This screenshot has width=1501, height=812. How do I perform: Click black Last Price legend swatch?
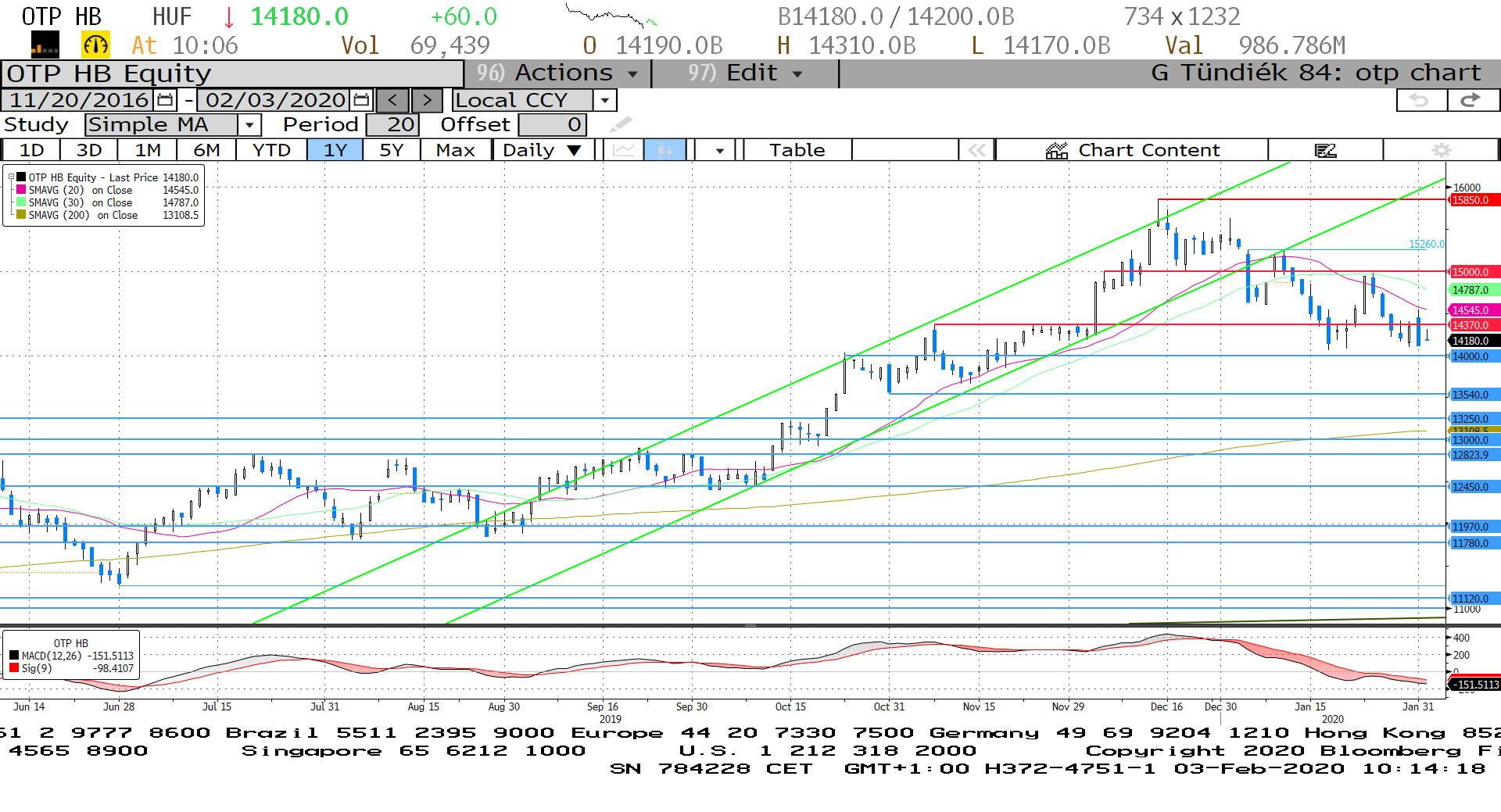[x=21, y=177]
